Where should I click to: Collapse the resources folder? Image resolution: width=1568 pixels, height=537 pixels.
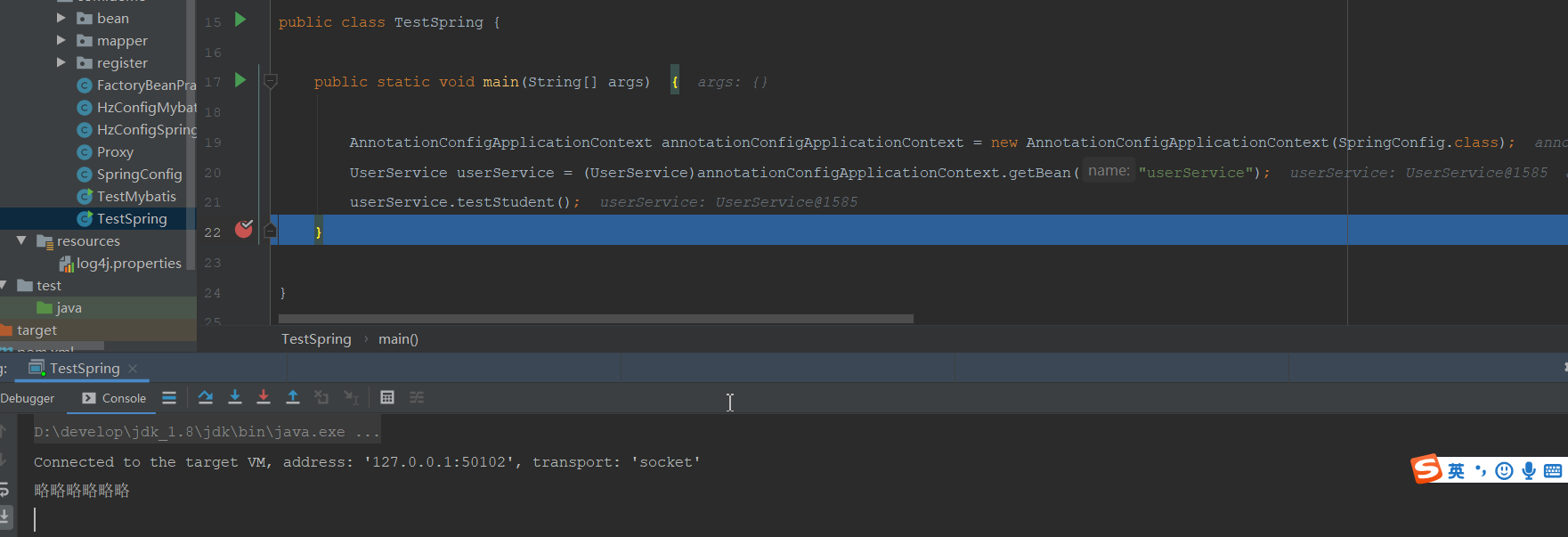[21, 240]
